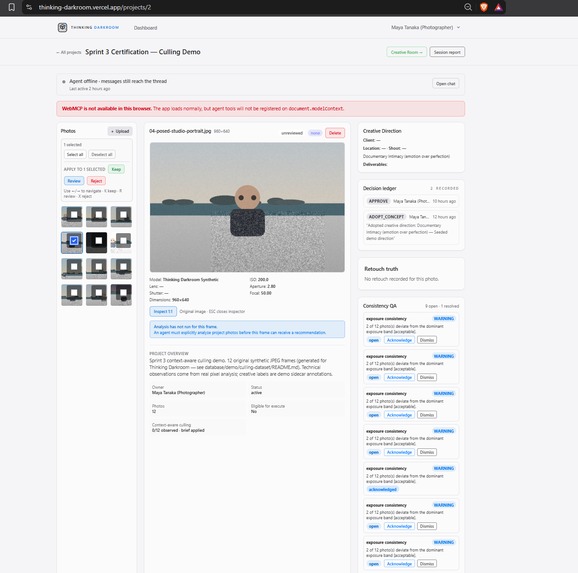Apply Review to the selected photo
The image size is (578, 573).
point(74,181)
